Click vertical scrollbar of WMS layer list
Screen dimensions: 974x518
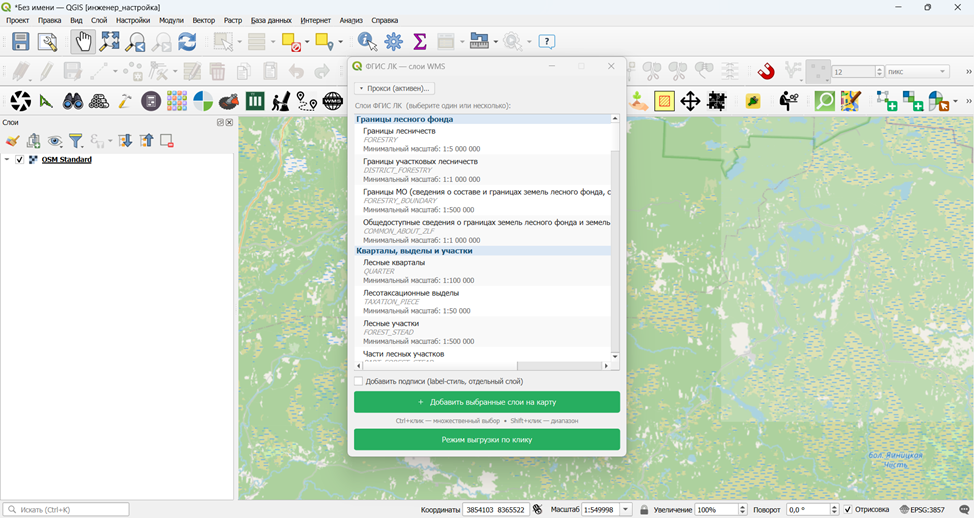click(x=615, y=238)
